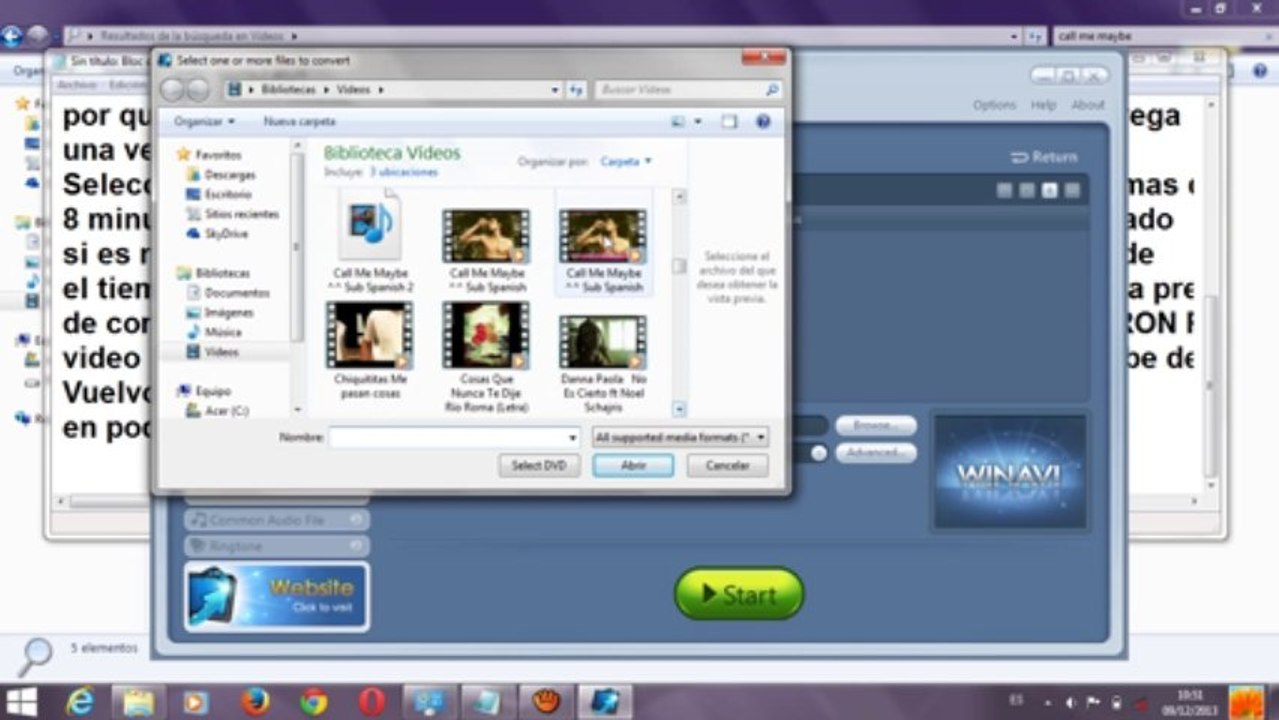Switch to WinAVI taskbar icon
The width and height of the screenshot is (1279, 720).
point(604,702)
